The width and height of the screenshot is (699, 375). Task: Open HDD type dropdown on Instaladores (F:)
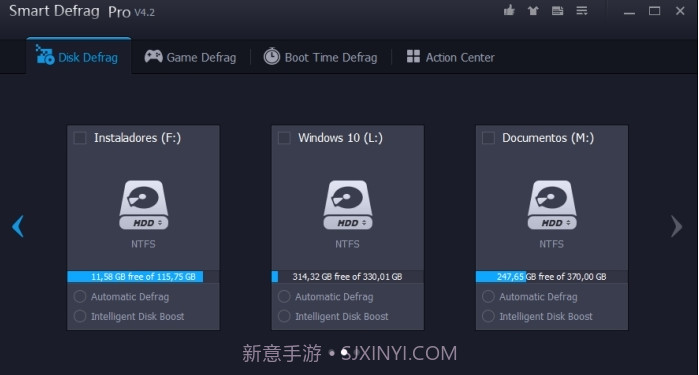144,223
